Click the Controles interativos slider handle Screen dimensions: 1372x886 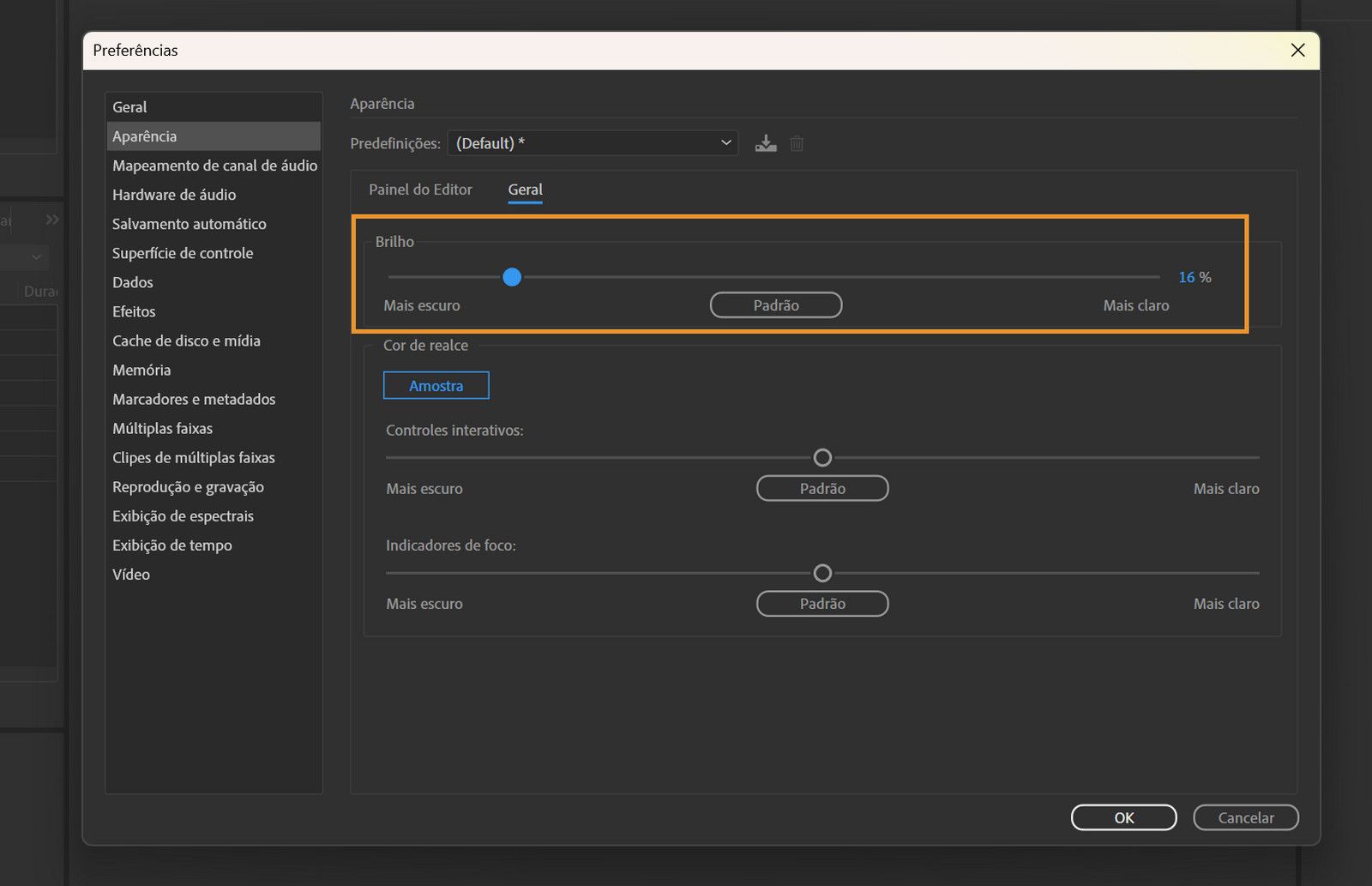[822, 458]
